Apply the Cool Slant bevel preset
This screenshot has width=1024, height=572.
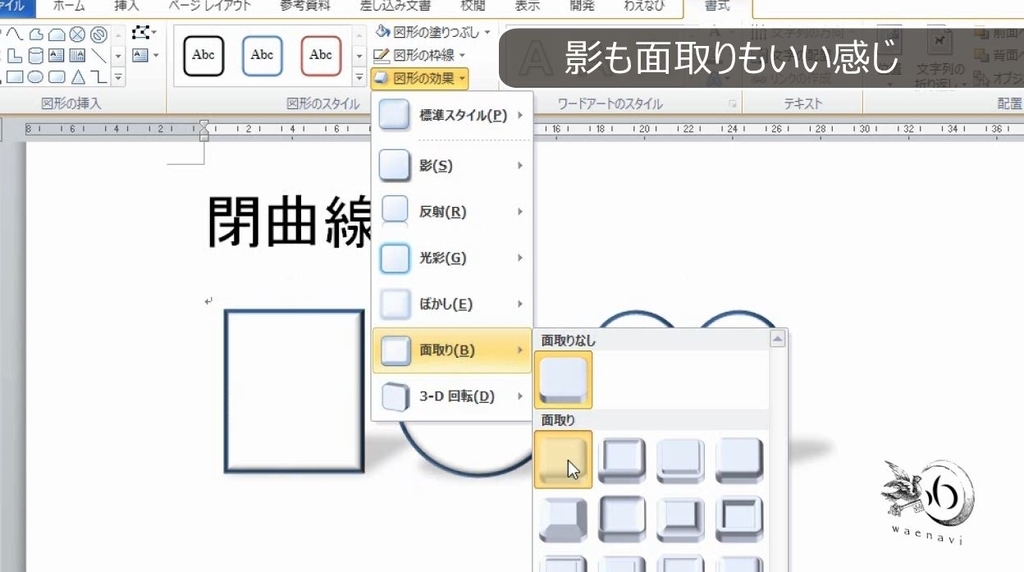(739, 460)
